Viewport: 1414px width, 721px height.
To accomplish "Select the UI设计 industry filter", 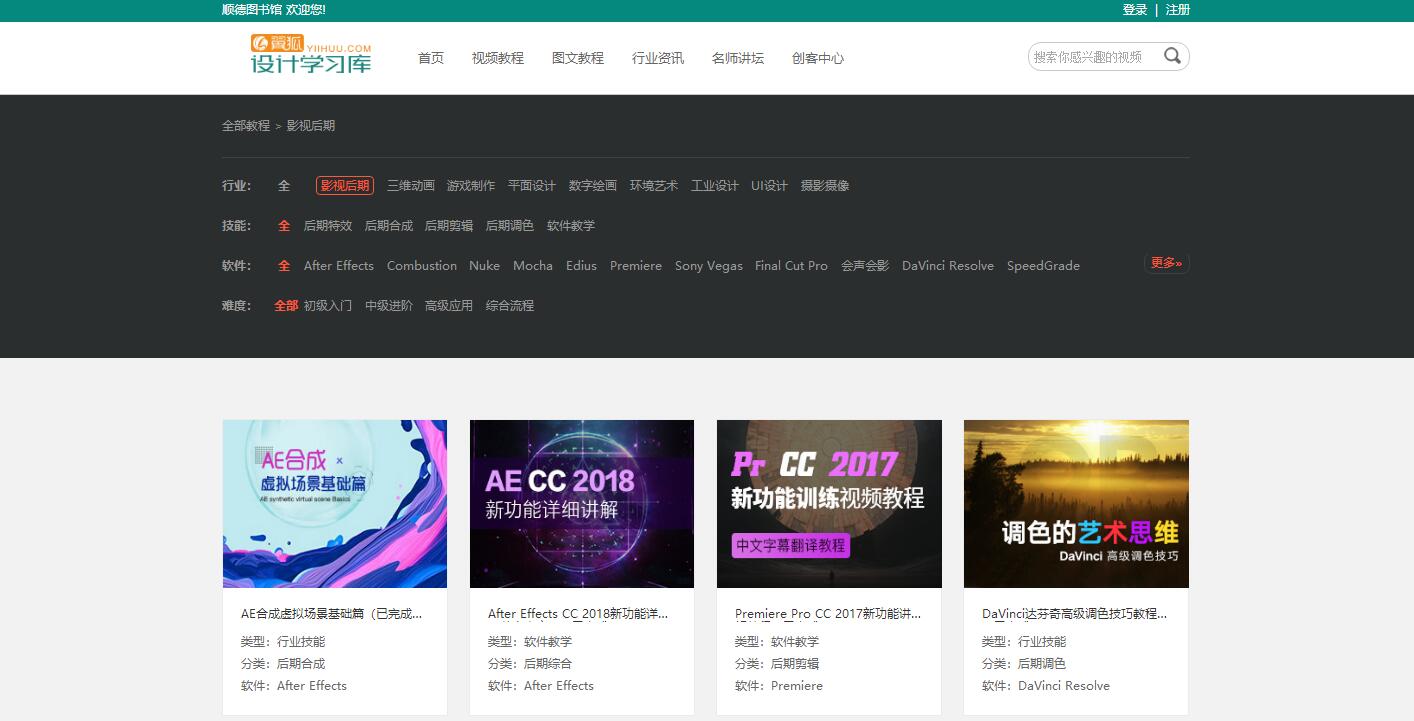I will coord(770,186).
